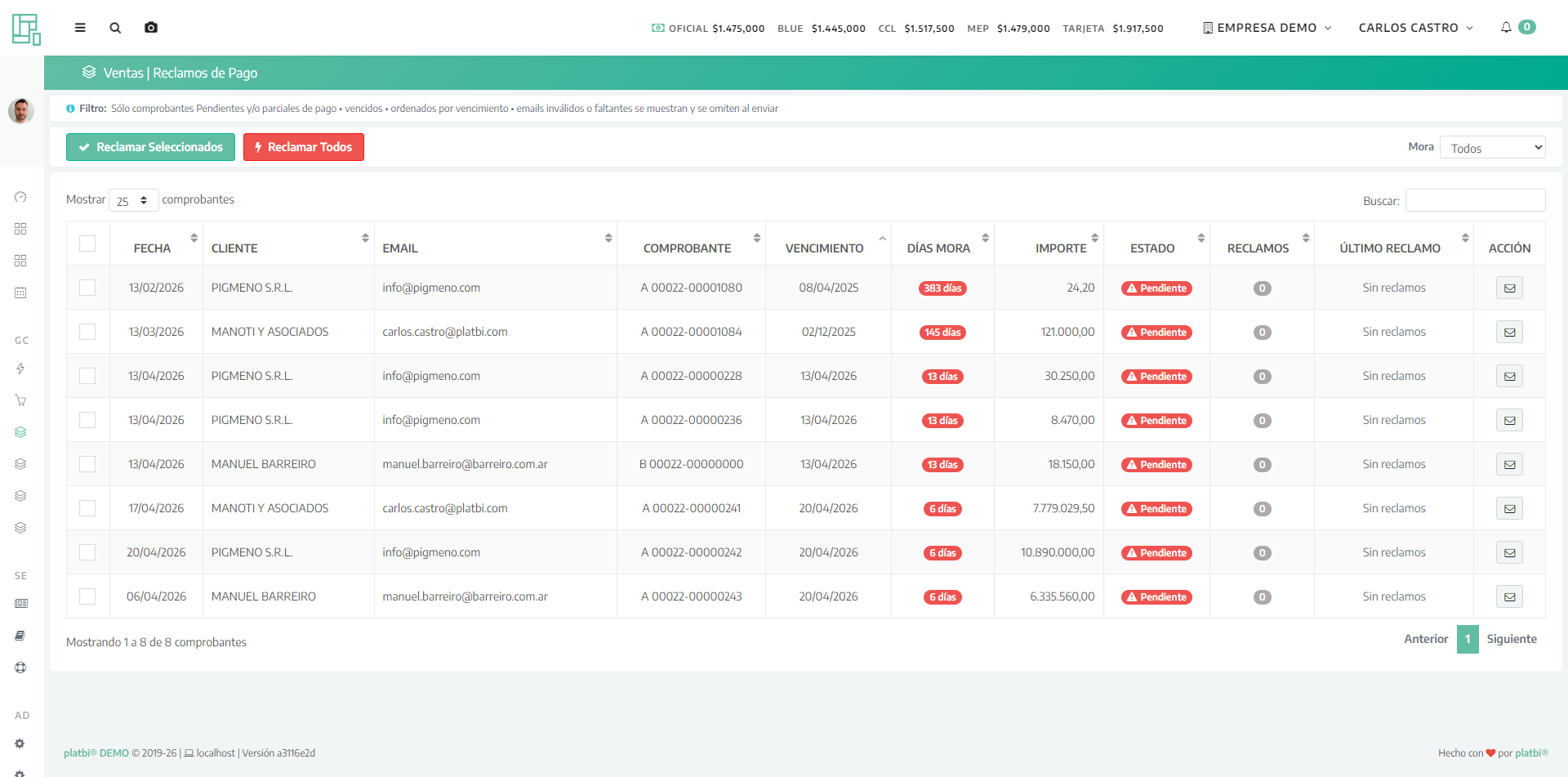Click the OFICIAL exchange rate value
This screenshot has width=1568, height=777.
click(x=738, y=29)
